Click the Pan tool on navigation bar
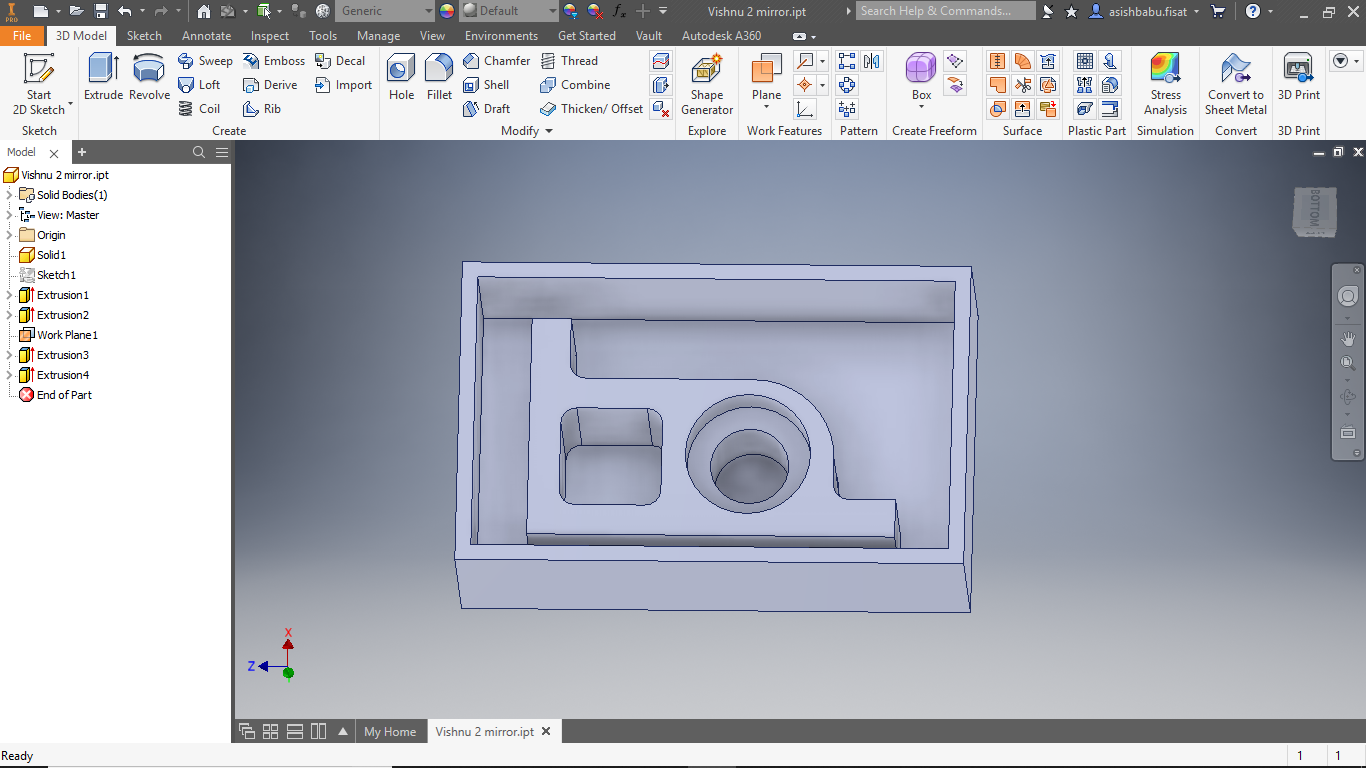 1348,339
